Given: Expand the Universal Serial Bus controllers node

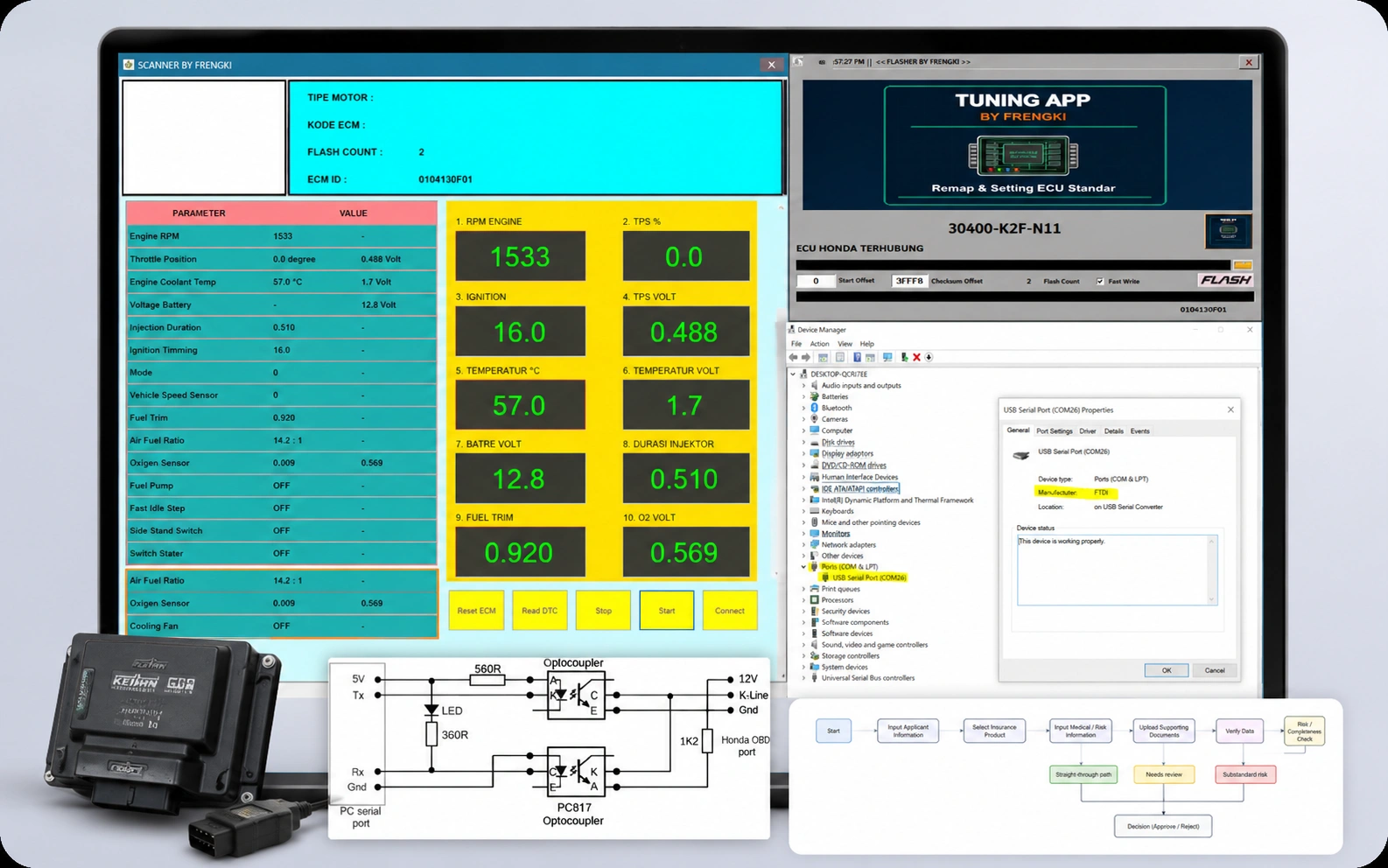Looking at the screenshot, I should pyautogui.click(x=803, y=678).
